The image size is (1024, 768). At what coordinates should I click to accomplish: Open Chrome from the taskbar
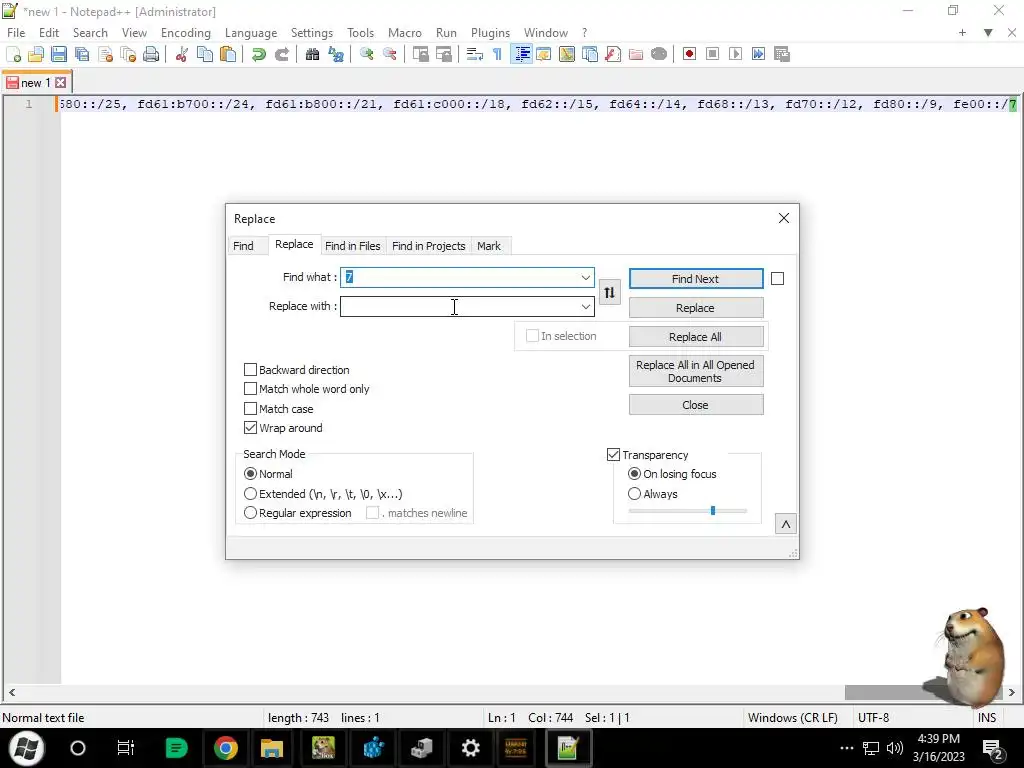tap(225, 748)
